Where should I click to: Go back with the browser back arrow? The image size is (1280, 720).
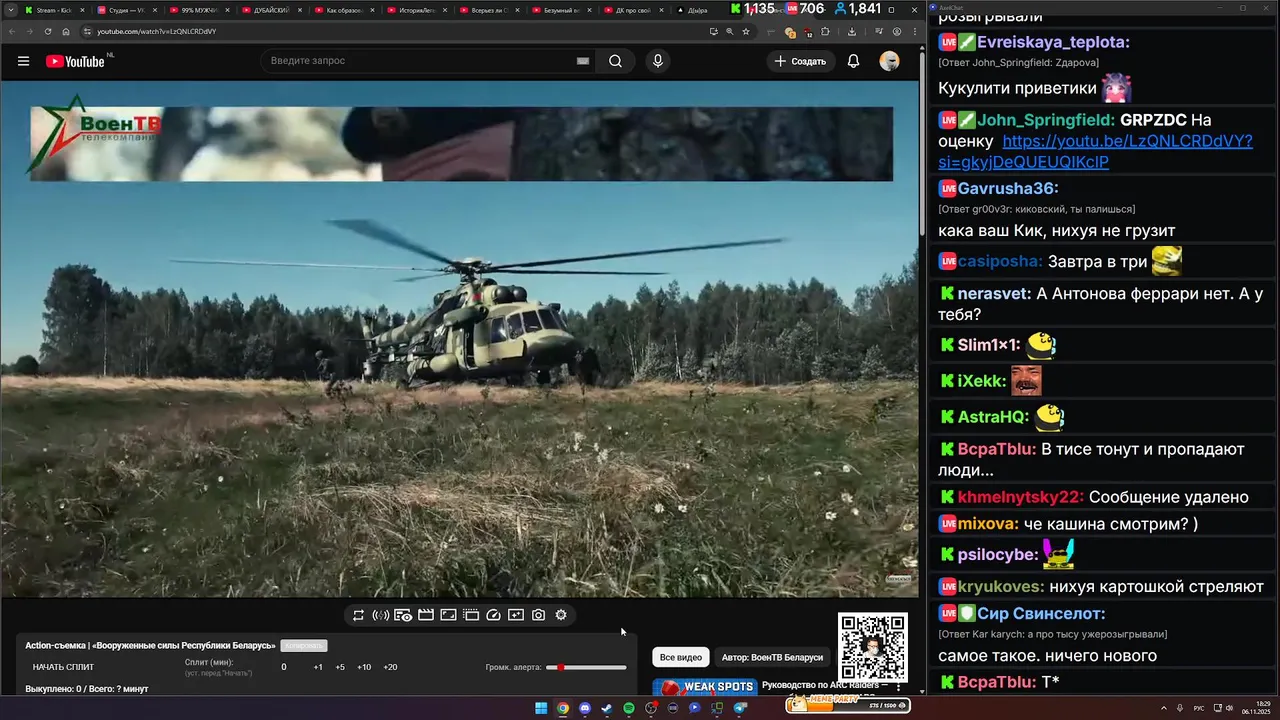click(x=10, y=31)
